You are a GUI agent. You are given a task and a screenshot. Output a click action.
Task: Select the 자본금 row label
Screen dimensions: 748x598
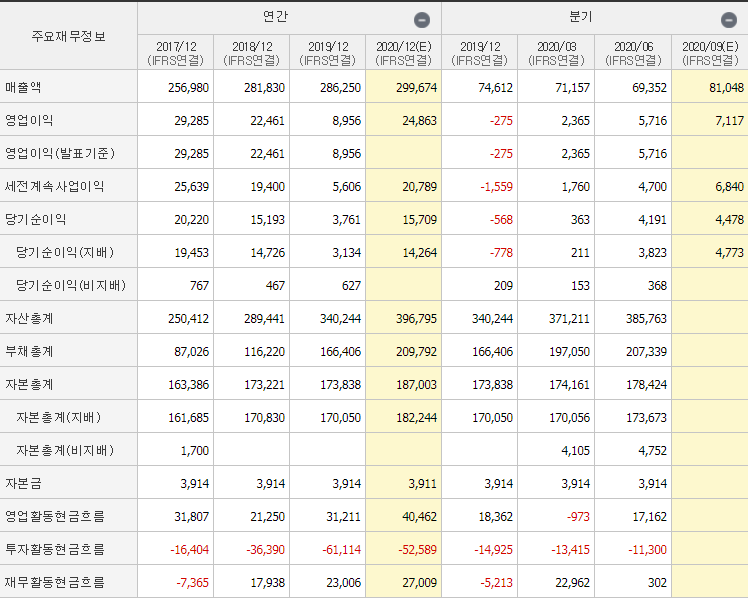point(23,483)
